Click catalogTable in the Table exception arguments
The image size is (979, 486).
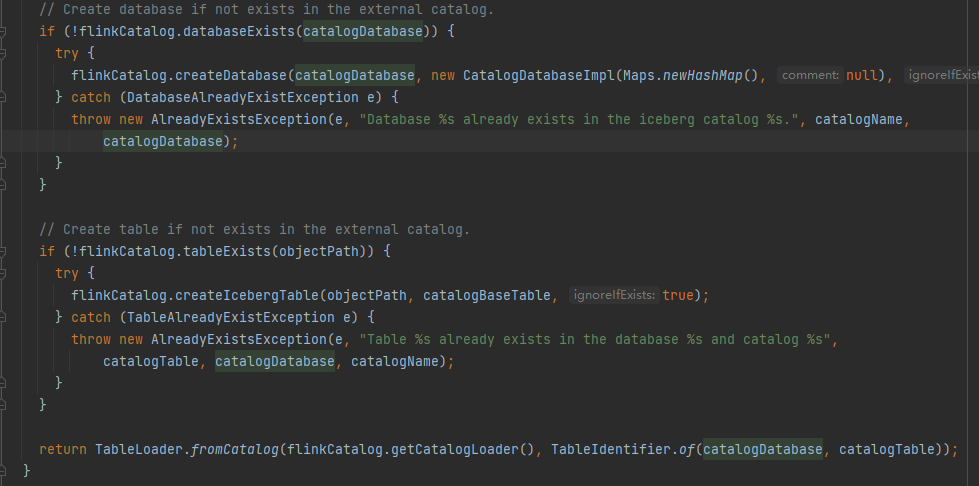(151, 362)
